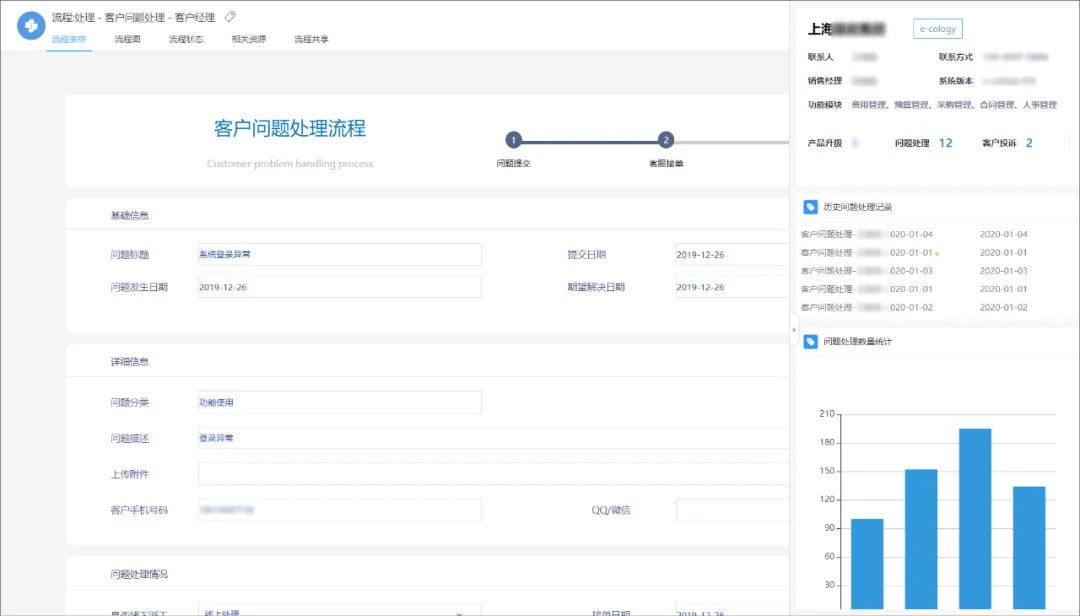This screenshot has width=1080, height=616.
Task: Click the 问题分类 field showing 功能使用
Action: pyautogui.click(x=340, y=402)
